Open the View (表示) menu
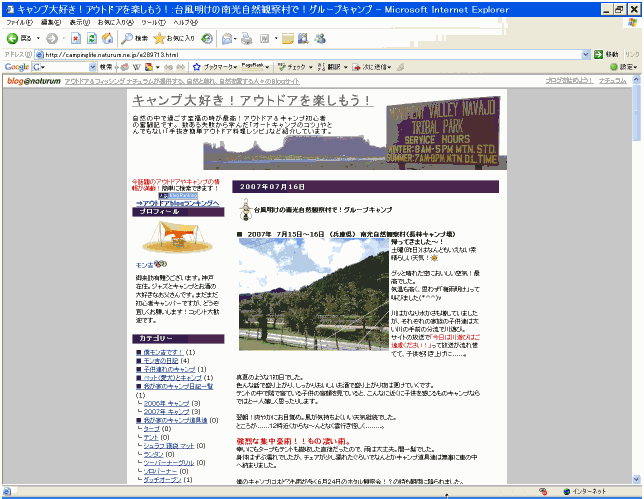 (79, 23)
